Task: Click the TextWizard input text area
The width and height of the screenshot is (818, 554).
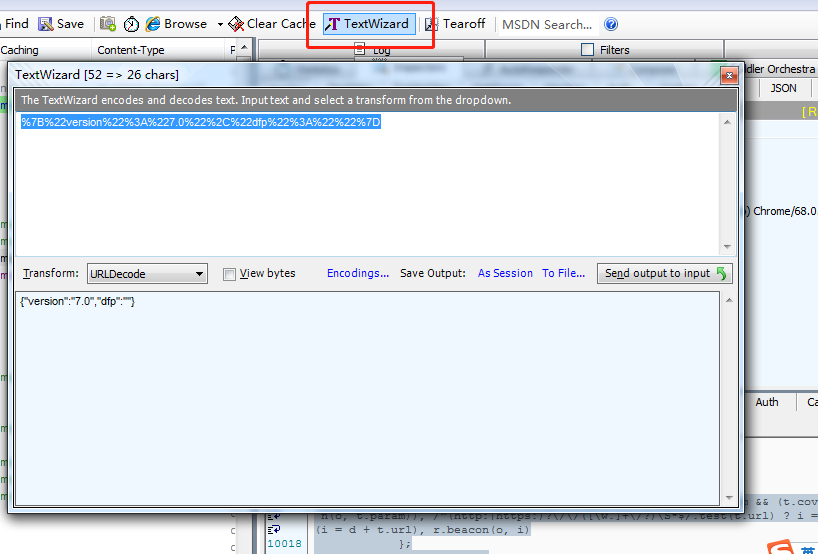Action: click(368, 184)
